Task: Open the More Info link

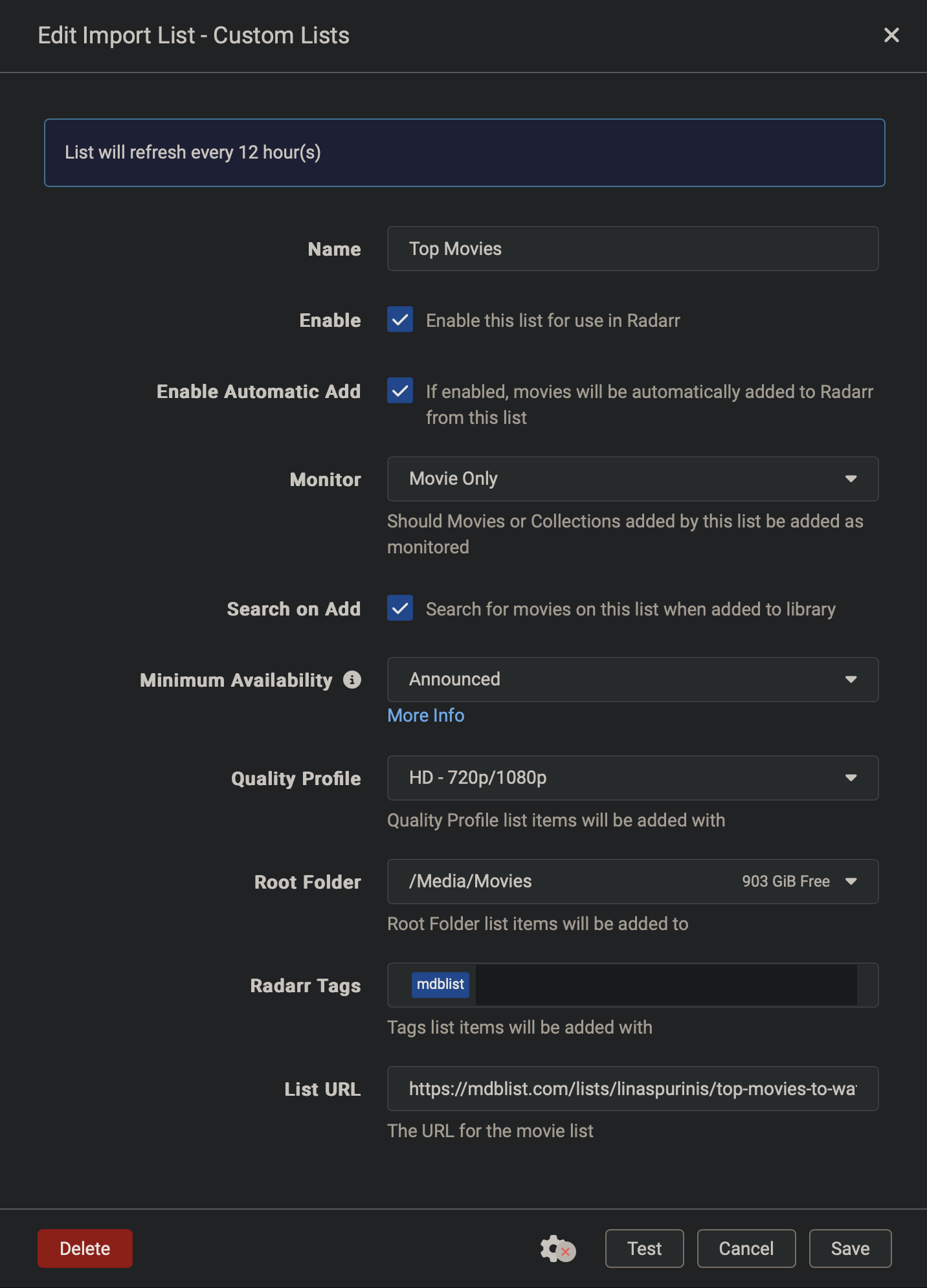Action: pos(425,715)
